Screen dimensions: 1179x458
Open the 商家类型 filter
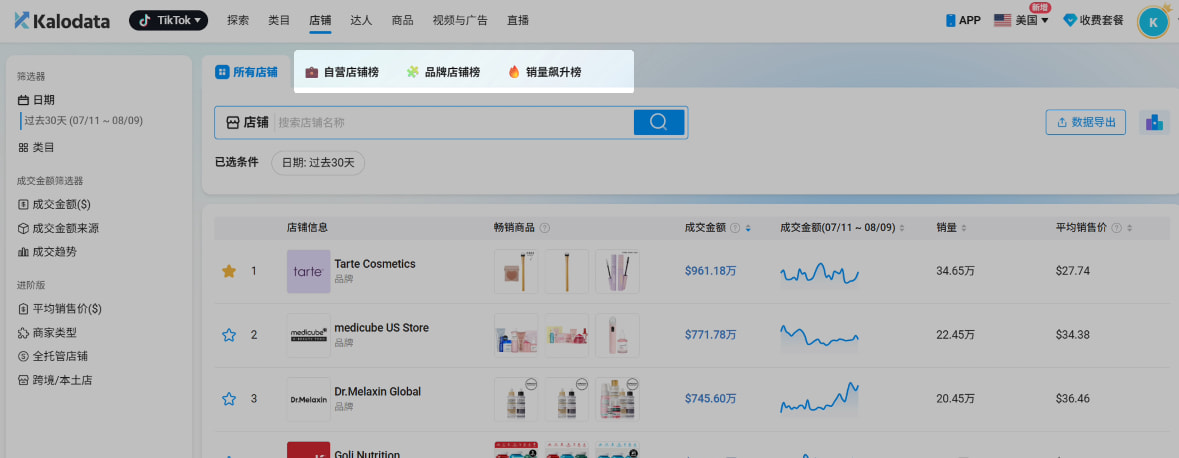47,332
